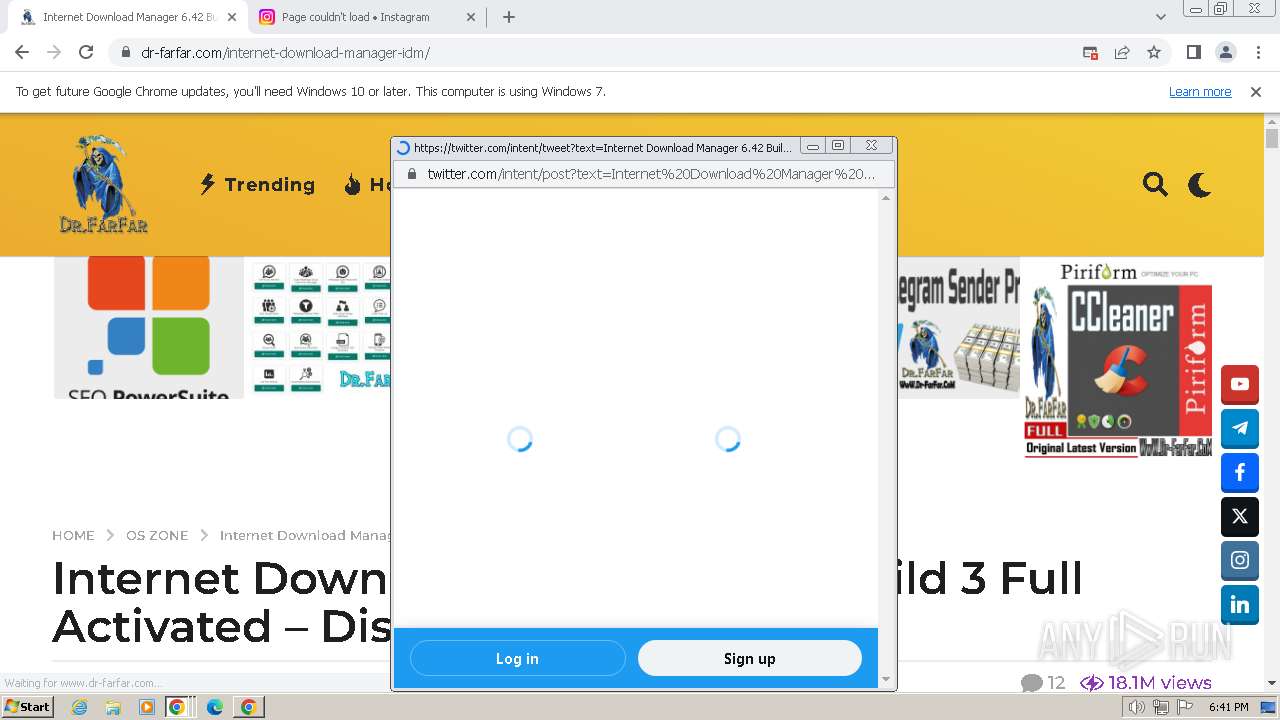Image resolution: width=1280 pixels, height=720 pixels.
Task: Open Dr.FarFar YouTube social button
Action: (x=1240, y=384)
